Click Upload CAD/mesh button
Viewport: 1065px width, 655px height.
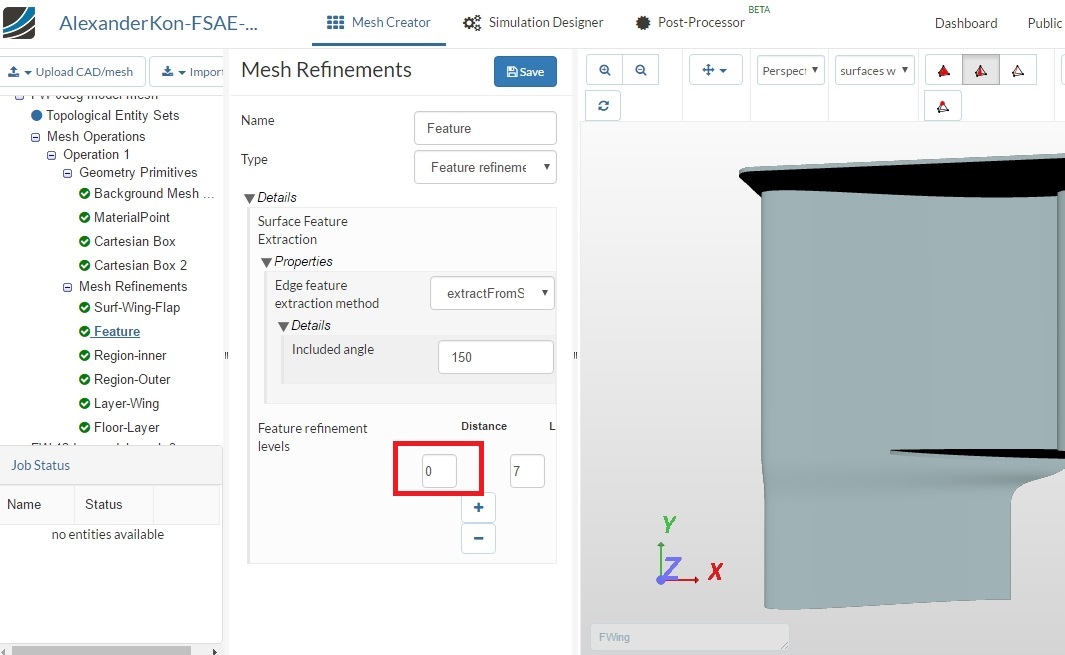pos(71,71)
